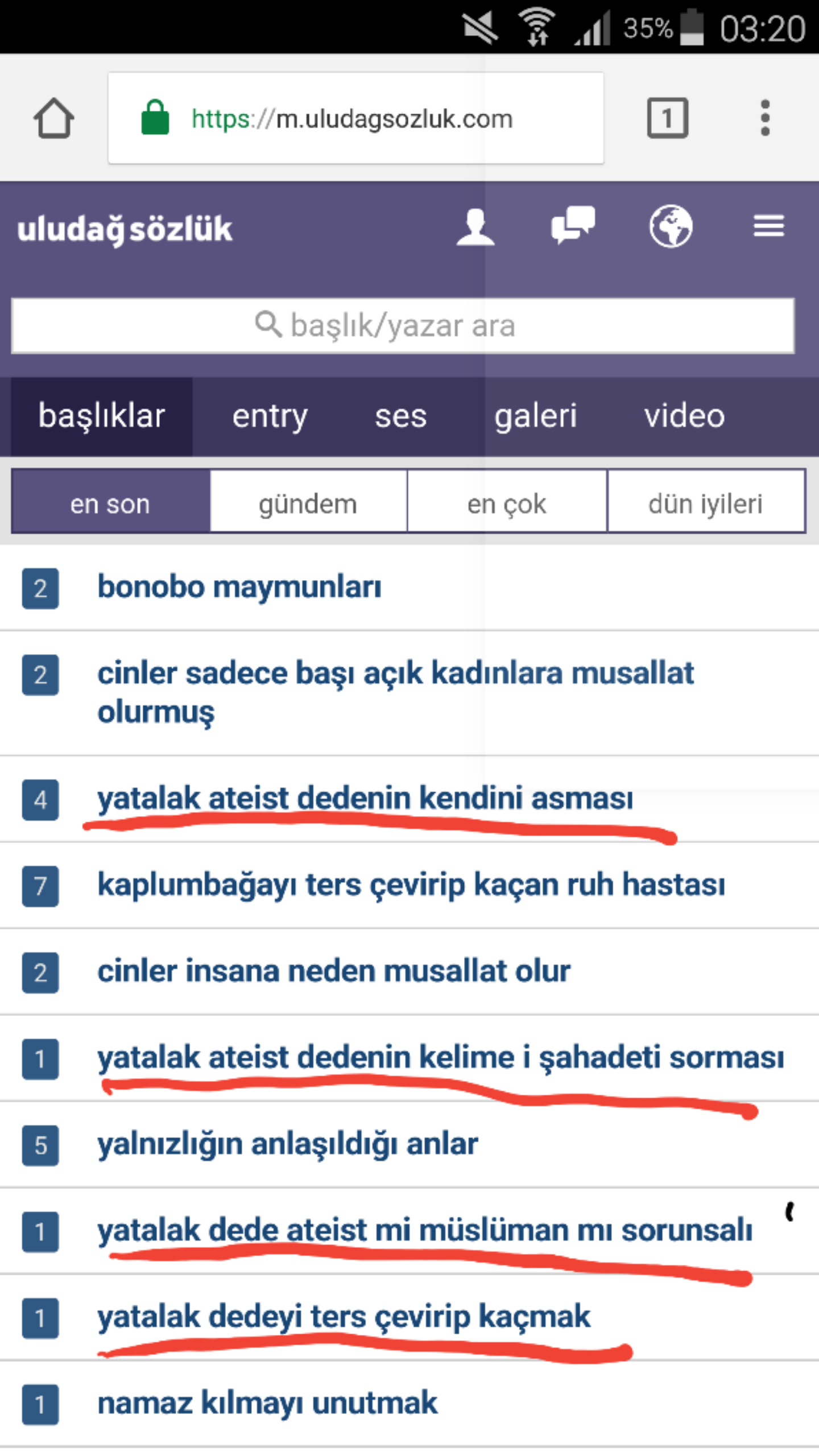Open the browser three-dot menu
This screenshot has width=819, height=1456.
[x=765, y=118]
